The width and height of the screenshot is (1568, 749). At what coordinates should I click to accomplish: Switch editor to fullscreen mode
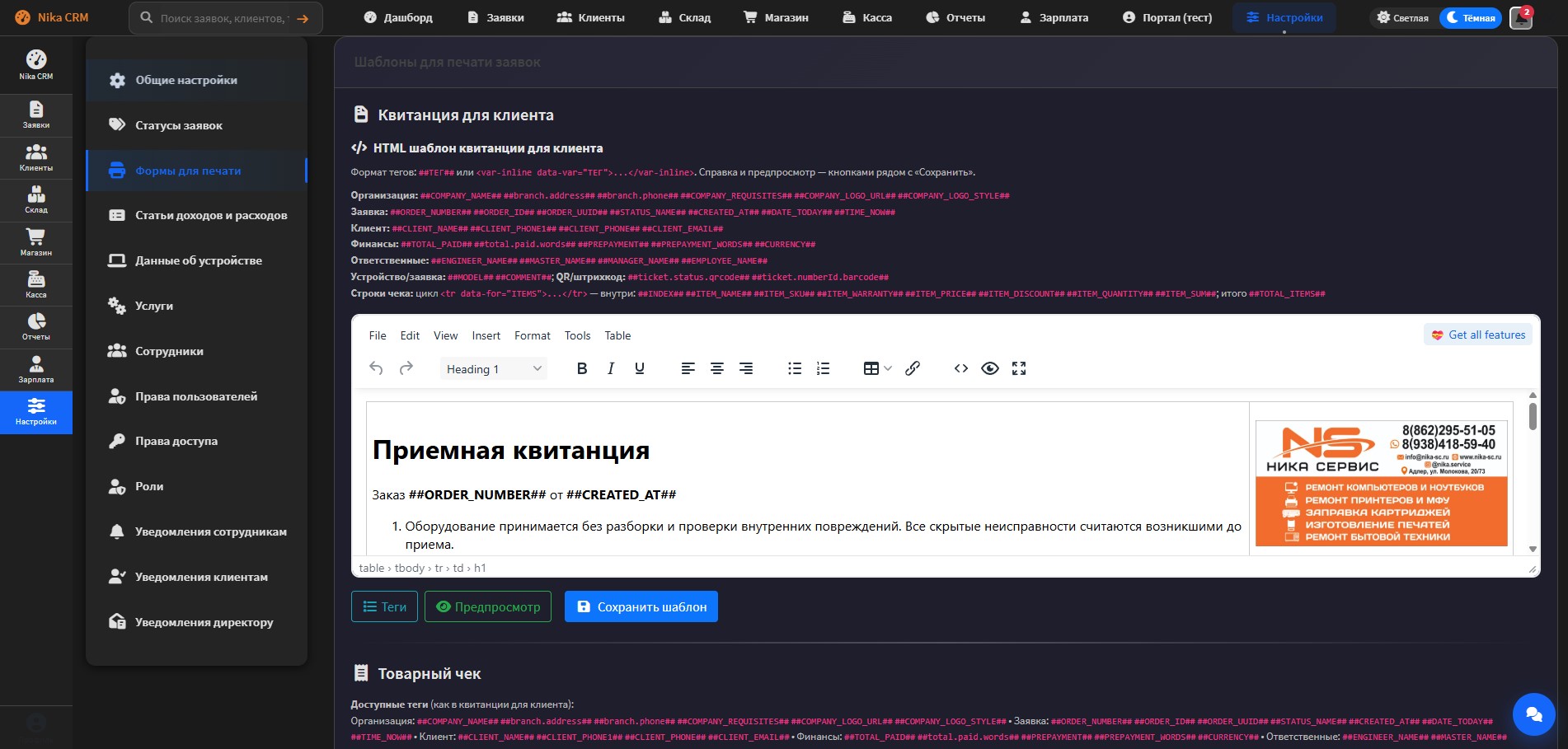pos(1019,368)
